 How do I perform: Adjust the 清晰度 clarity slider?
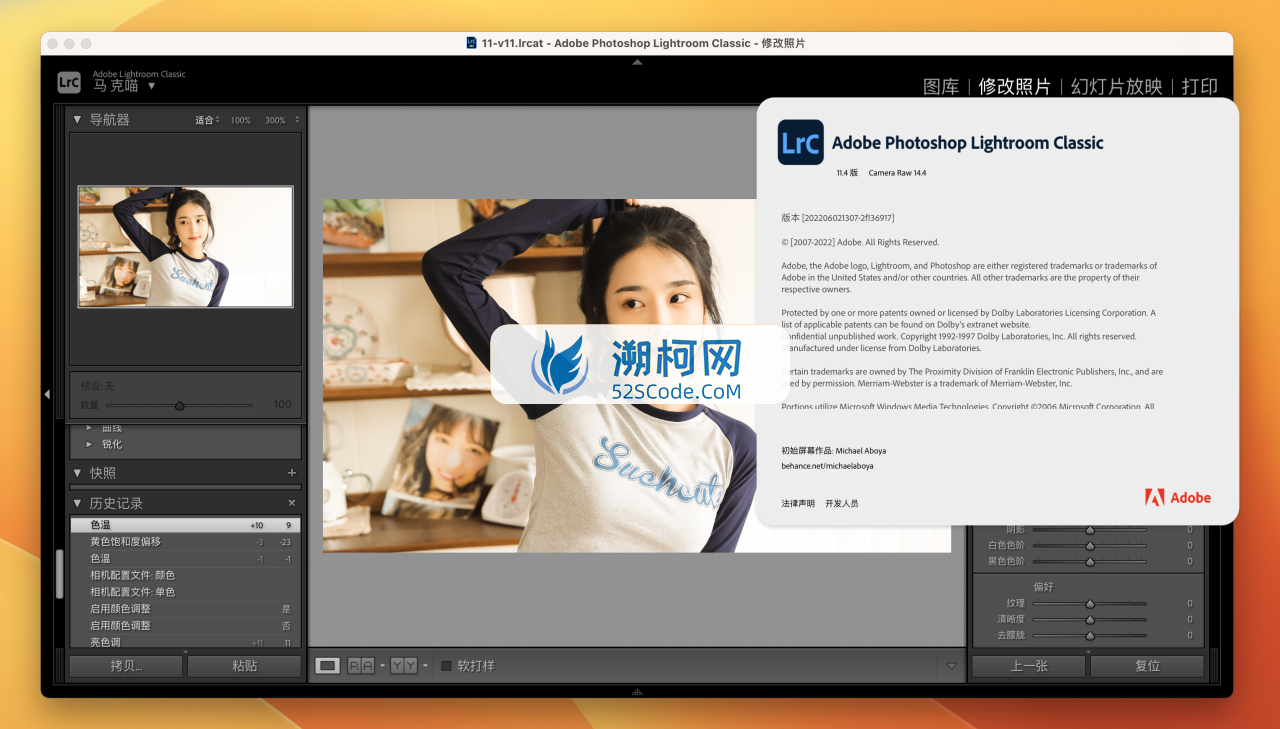(1090, 619)
